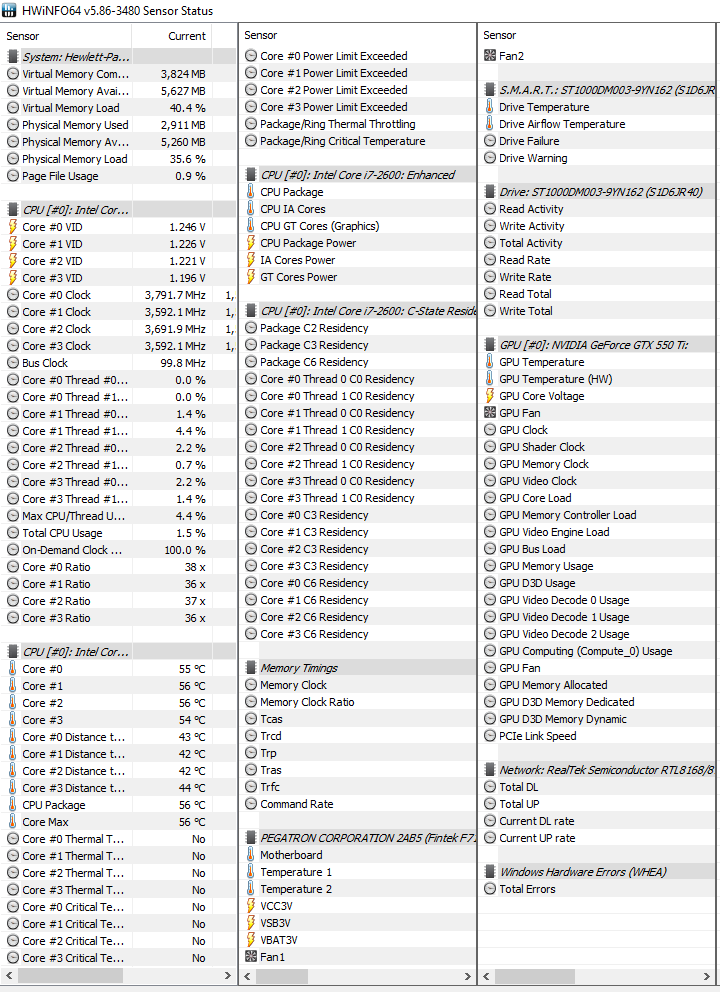Select Package C6 Residency row
Screen dimensions: 720x992
coord(358,362)
